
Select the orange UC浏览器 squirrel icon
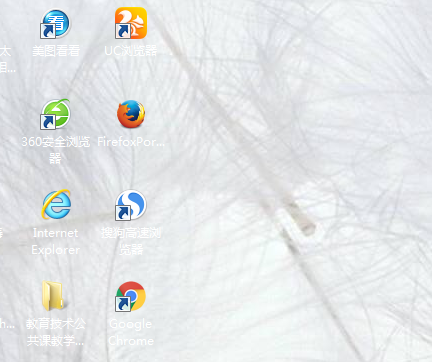point(131,23)
